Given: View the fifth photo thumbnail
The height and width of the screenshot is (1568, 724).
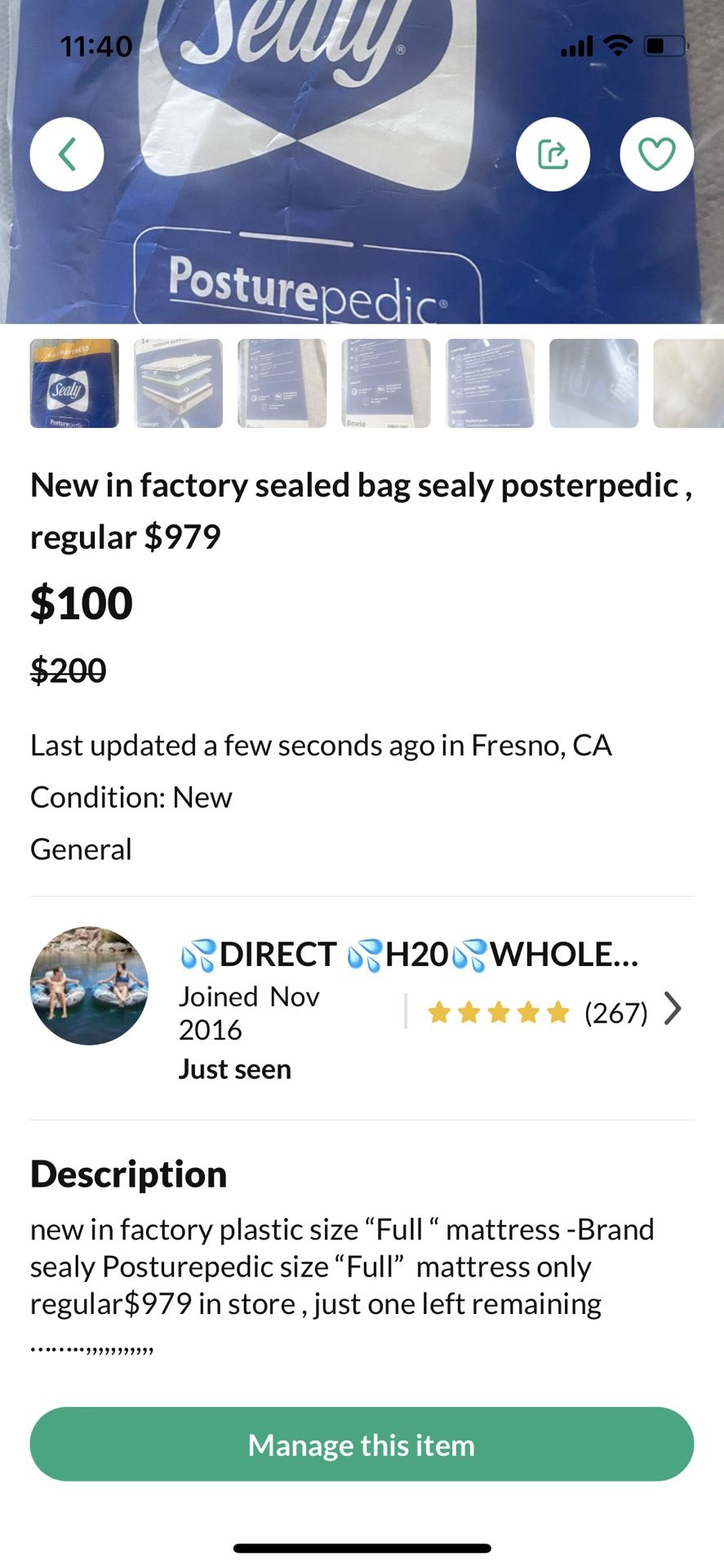Looking at the screenshot, I should (490, 383).
